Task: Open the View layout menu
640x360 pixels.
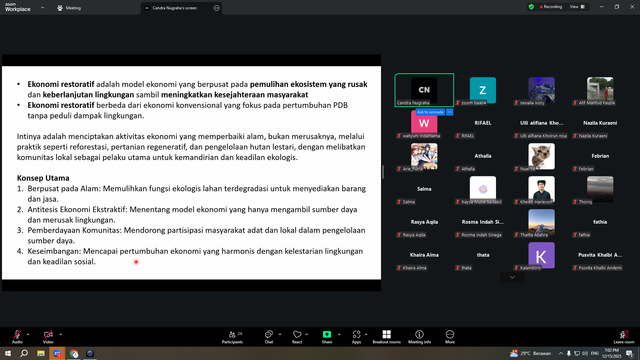Action: coord(577,7)
